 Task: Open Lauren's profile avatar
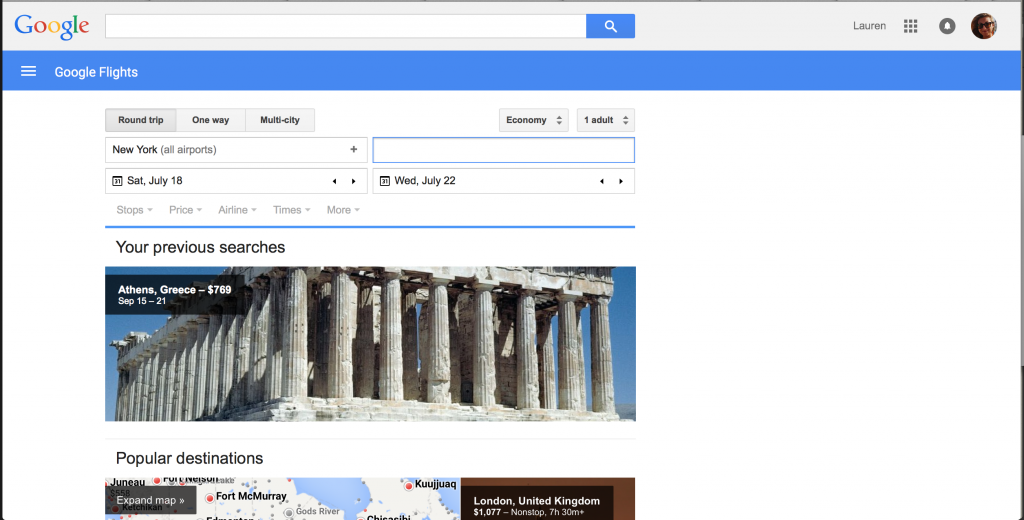click(x=984, y=26)
